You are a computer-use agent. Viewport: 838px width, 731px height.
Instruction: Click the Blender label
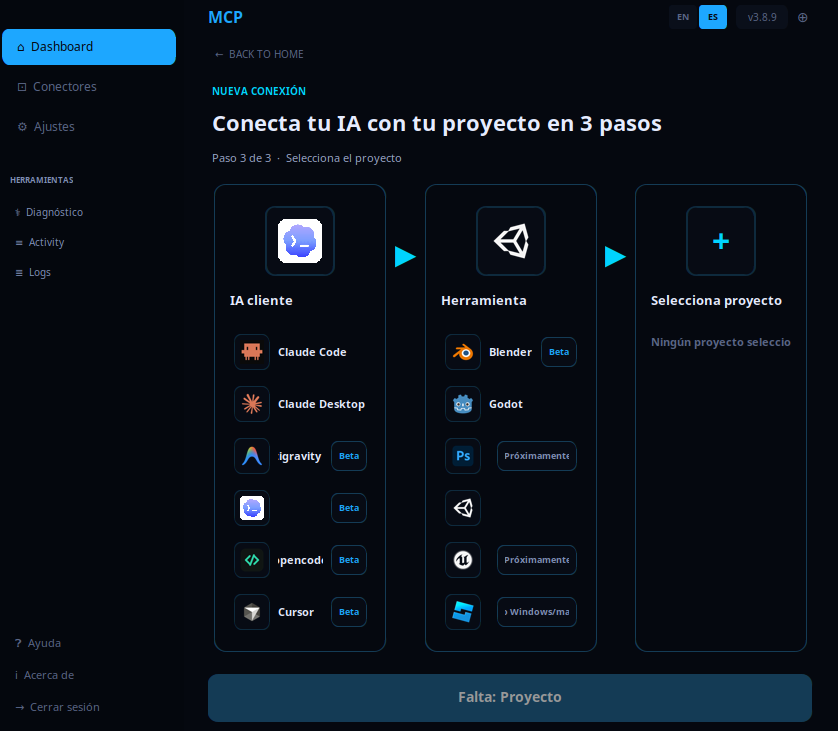[x=510, y=352]
